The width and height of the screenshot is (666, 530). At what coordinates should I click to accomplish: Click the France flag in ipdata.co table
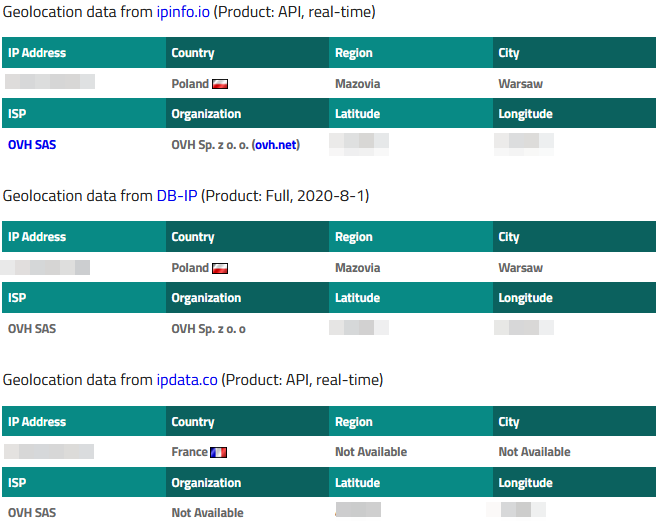(218, 452)
